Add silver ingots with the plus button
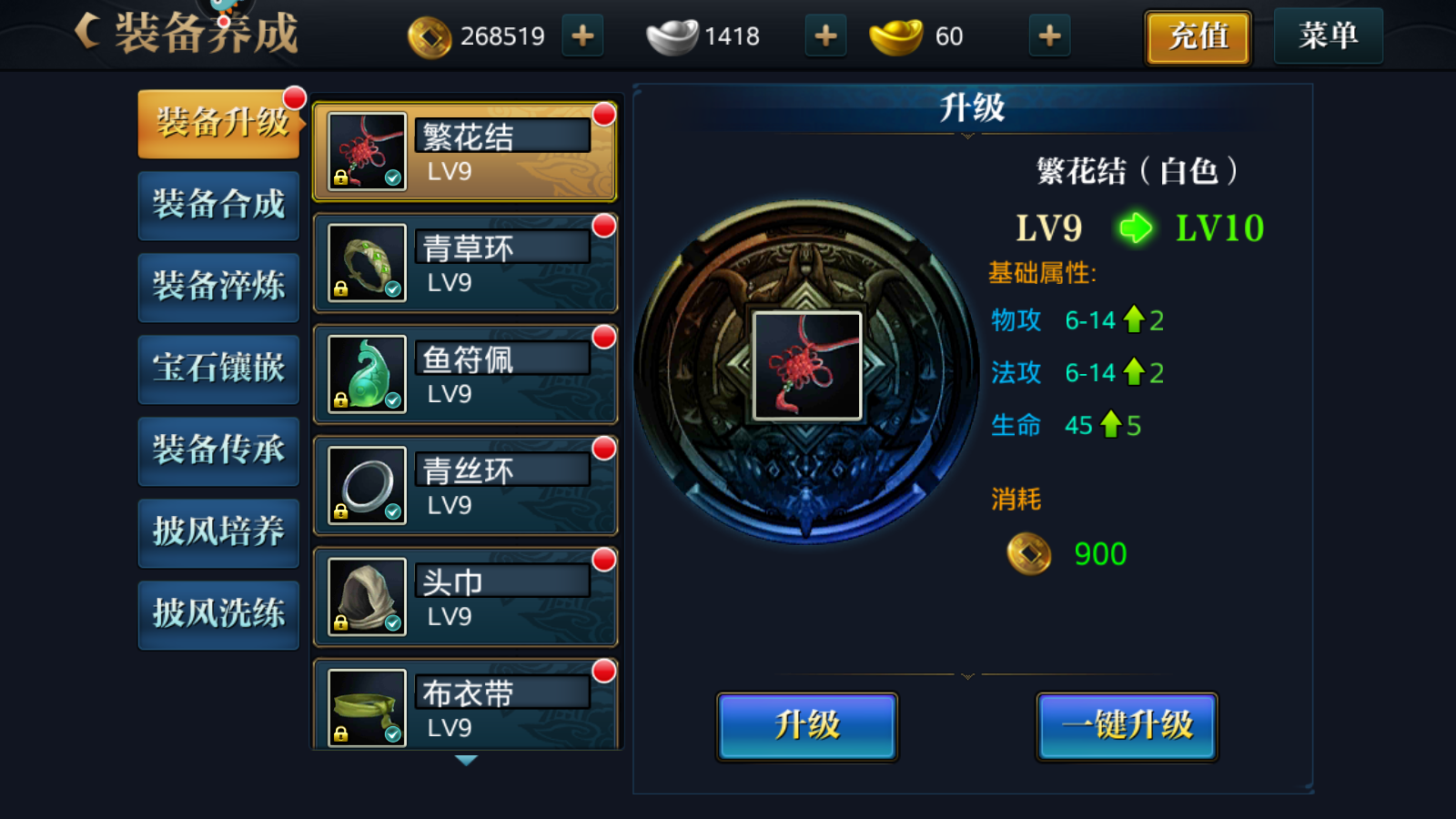This screenshot has width=1456, height=819. tap(825, 36)
